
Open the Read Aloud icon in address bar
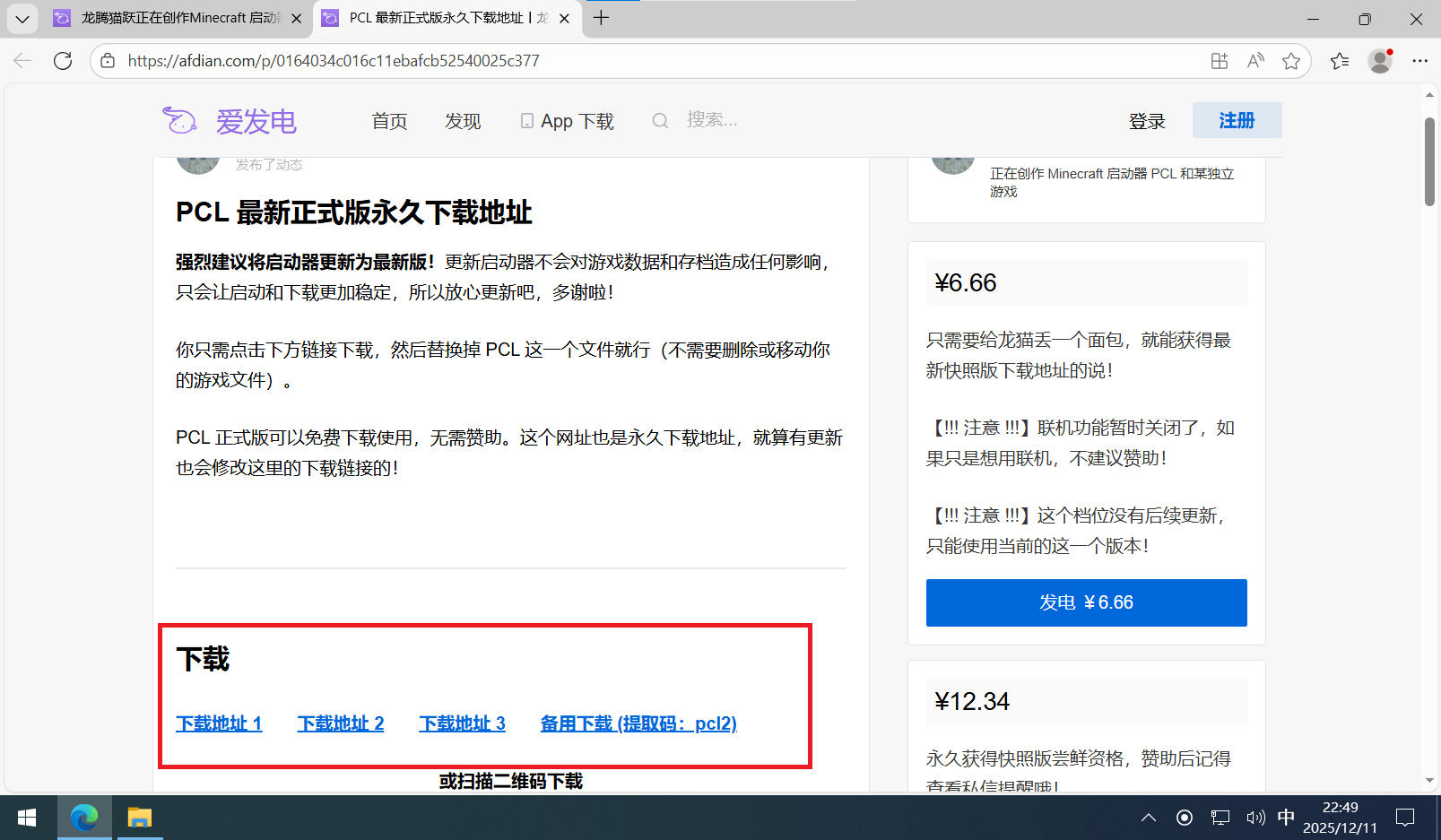[x=1255, y=61]
